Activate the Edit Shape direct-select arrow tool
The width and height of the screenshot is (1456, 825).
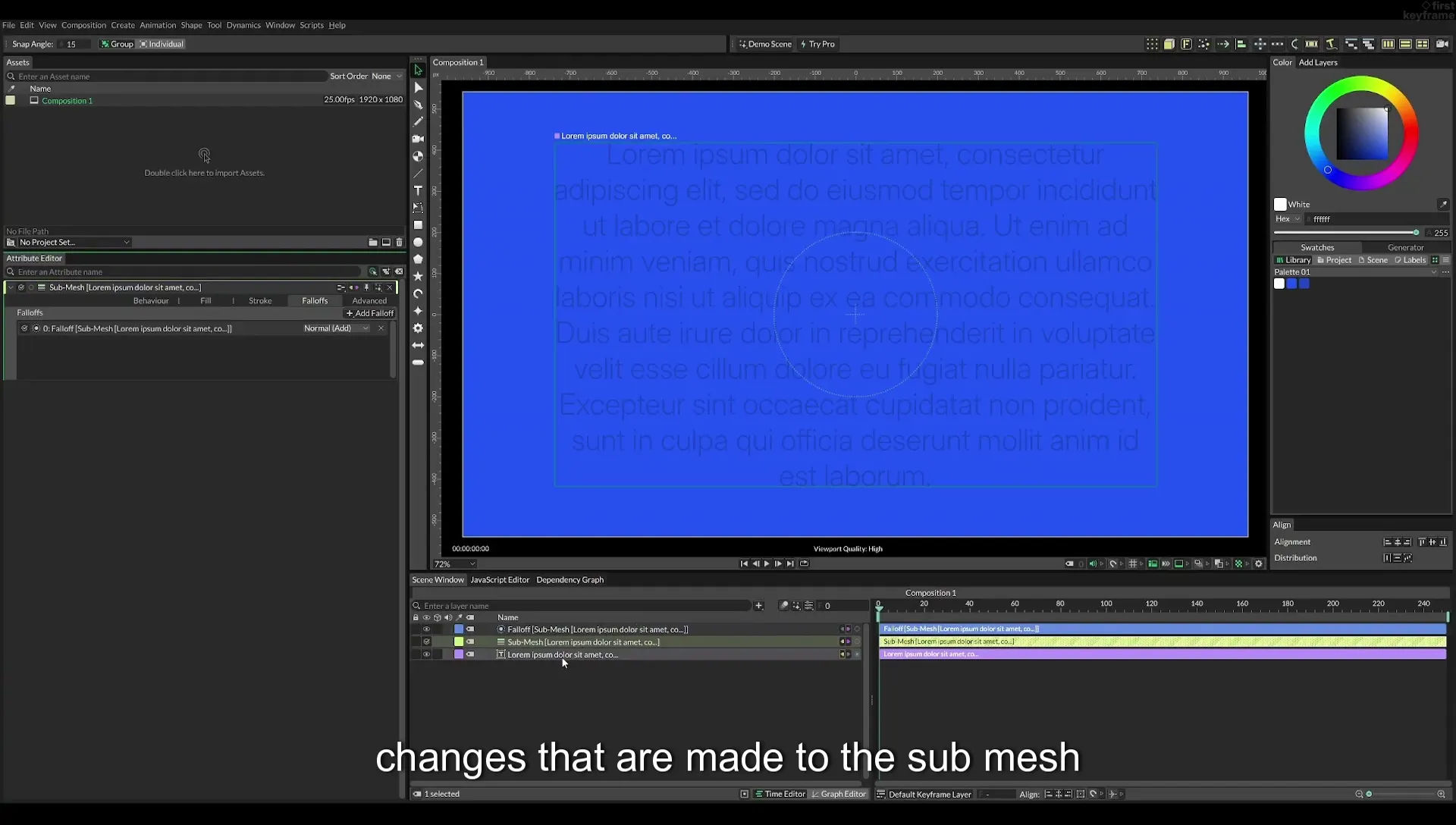click(x=418, y=87)
